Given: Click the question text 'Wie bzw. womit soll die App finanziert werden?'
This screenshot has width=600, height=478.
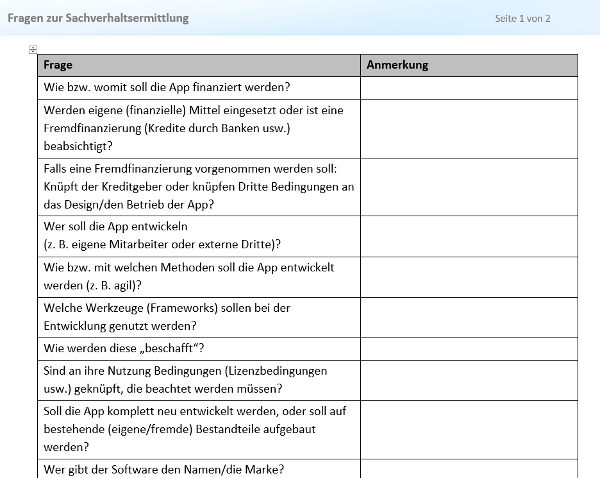Looking at the screenshot, I should [x=167, y=88].
